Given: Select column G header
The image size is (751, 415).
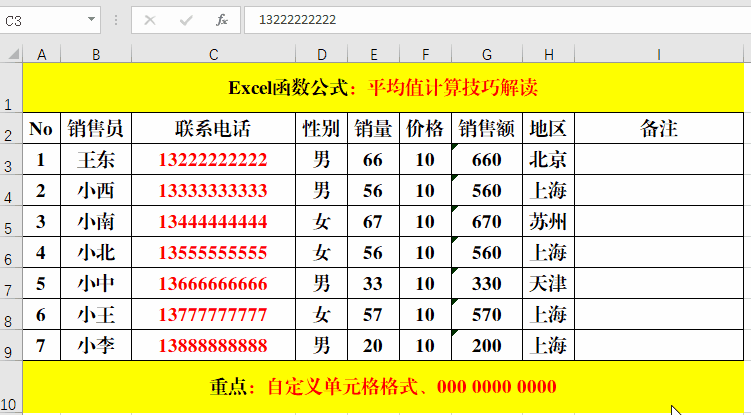Looking at the screenshot, I should pyautogui.click(x=487, y=54).
